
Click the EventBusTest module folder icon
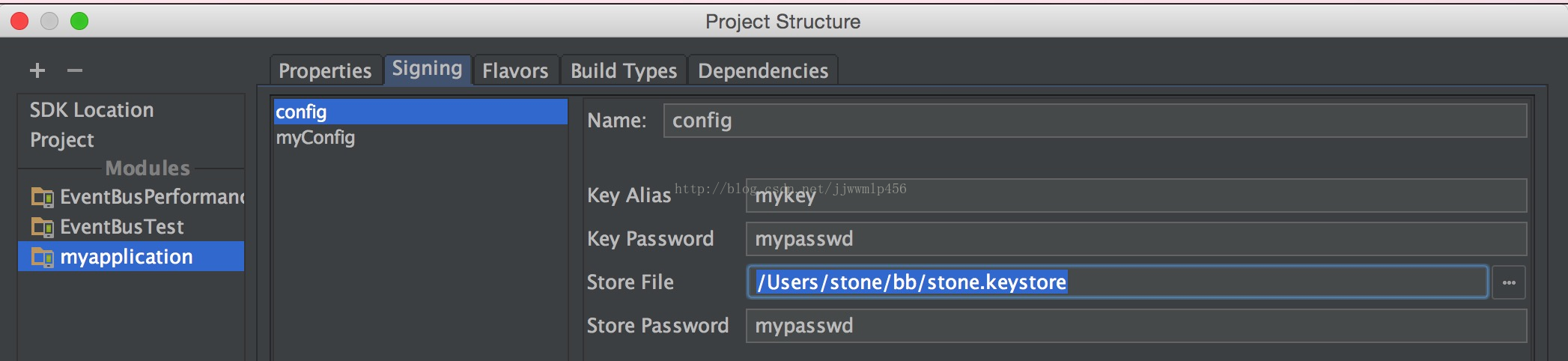[43, 227]
